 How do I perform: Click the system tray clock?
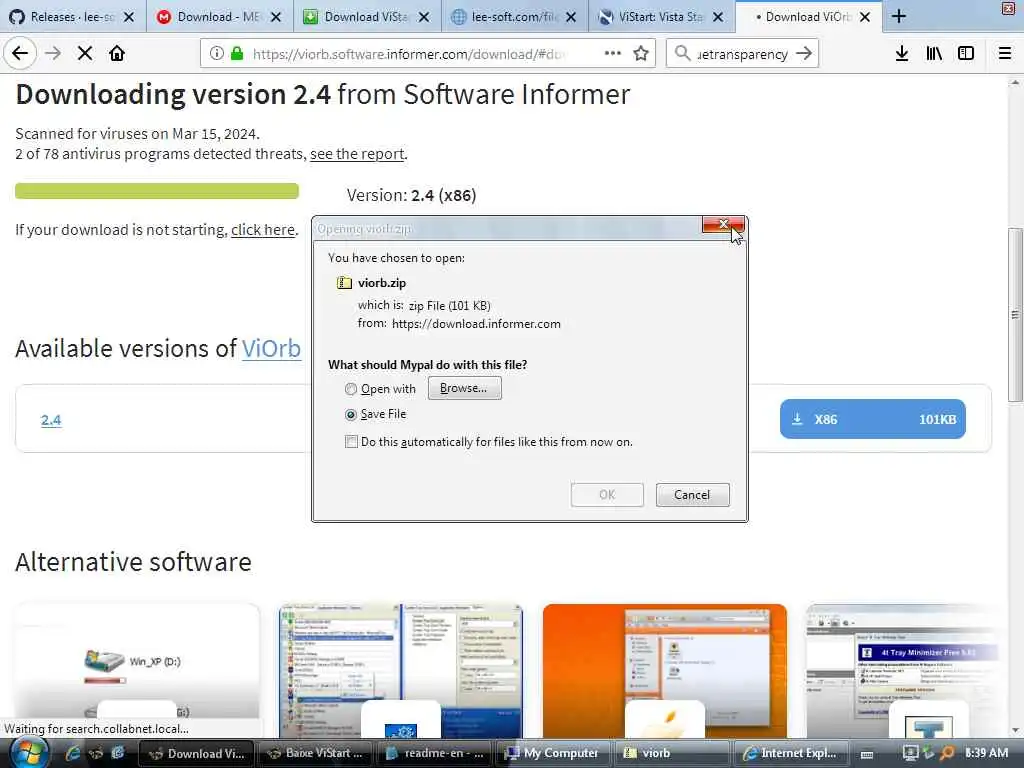(x=986, y=753)
